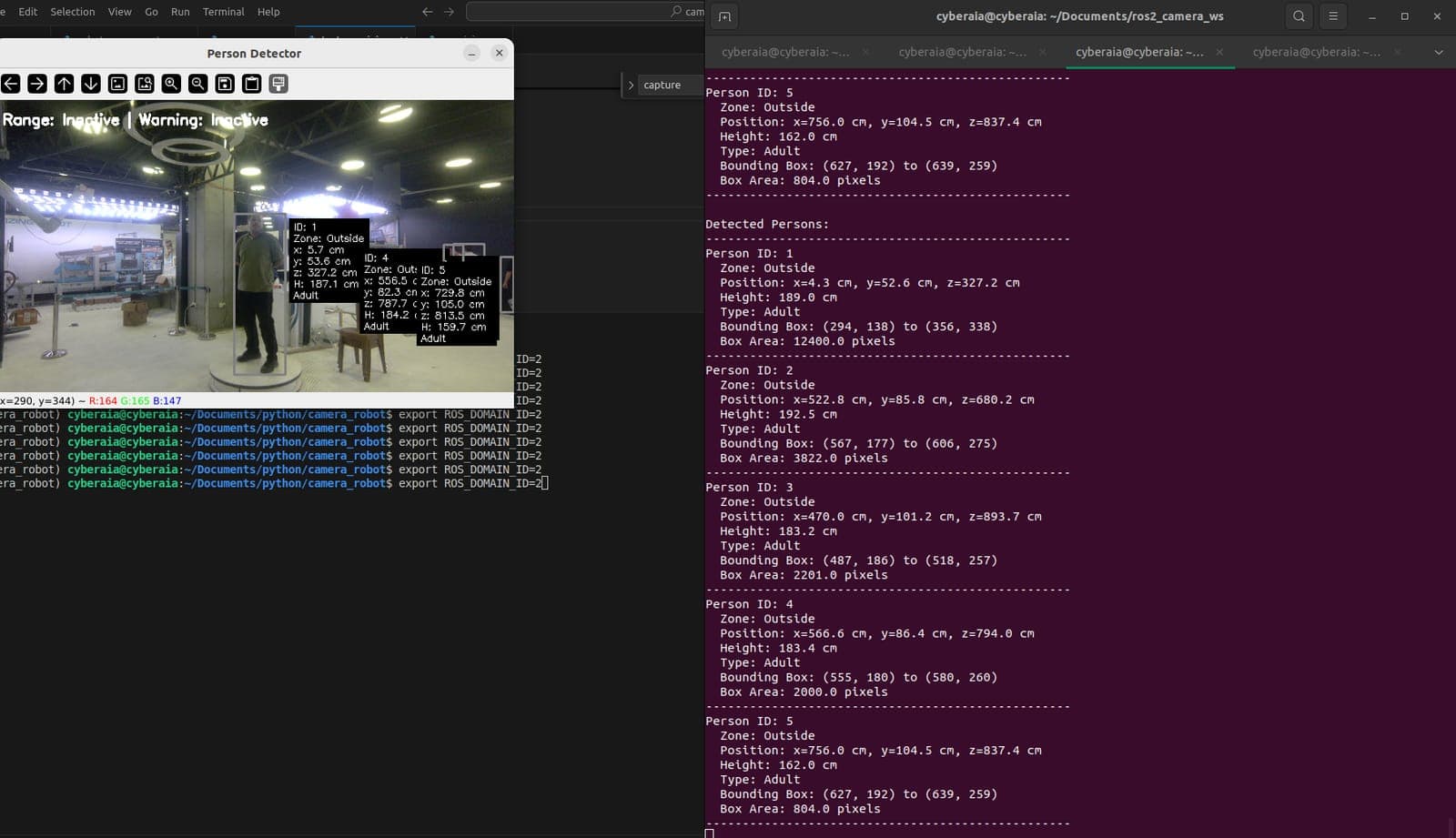Image resolution: width=1456 pixels, height=838 pixels.
Task: Open the Person Detector properties window
Action: [x=278, y=84]
